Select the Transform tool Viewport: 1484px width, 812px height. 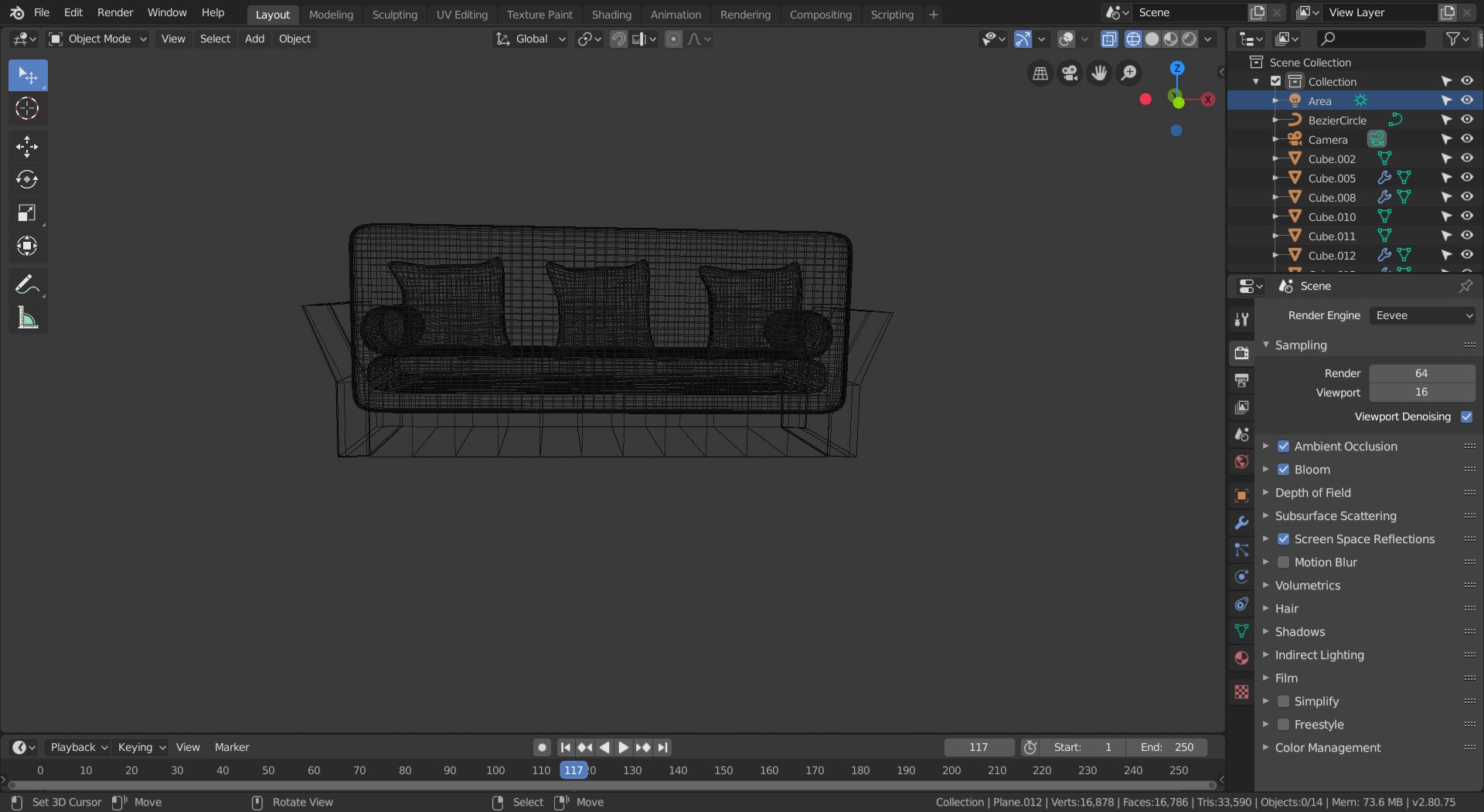(x=28, y=246)
